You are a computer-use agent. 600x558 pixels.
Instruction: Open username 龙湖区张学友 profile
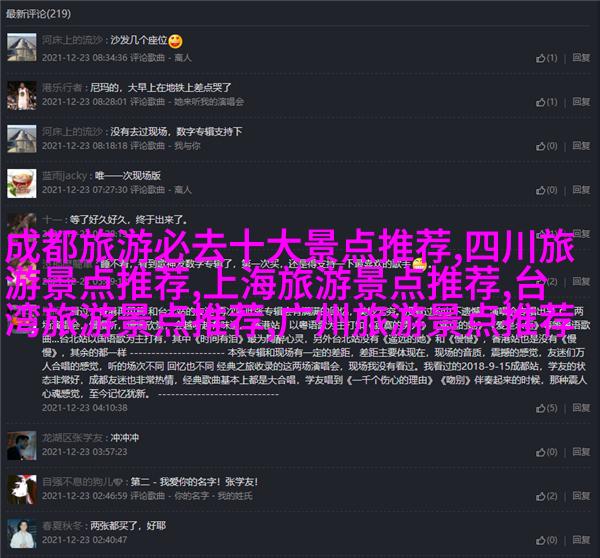click(x=72, y=438)
